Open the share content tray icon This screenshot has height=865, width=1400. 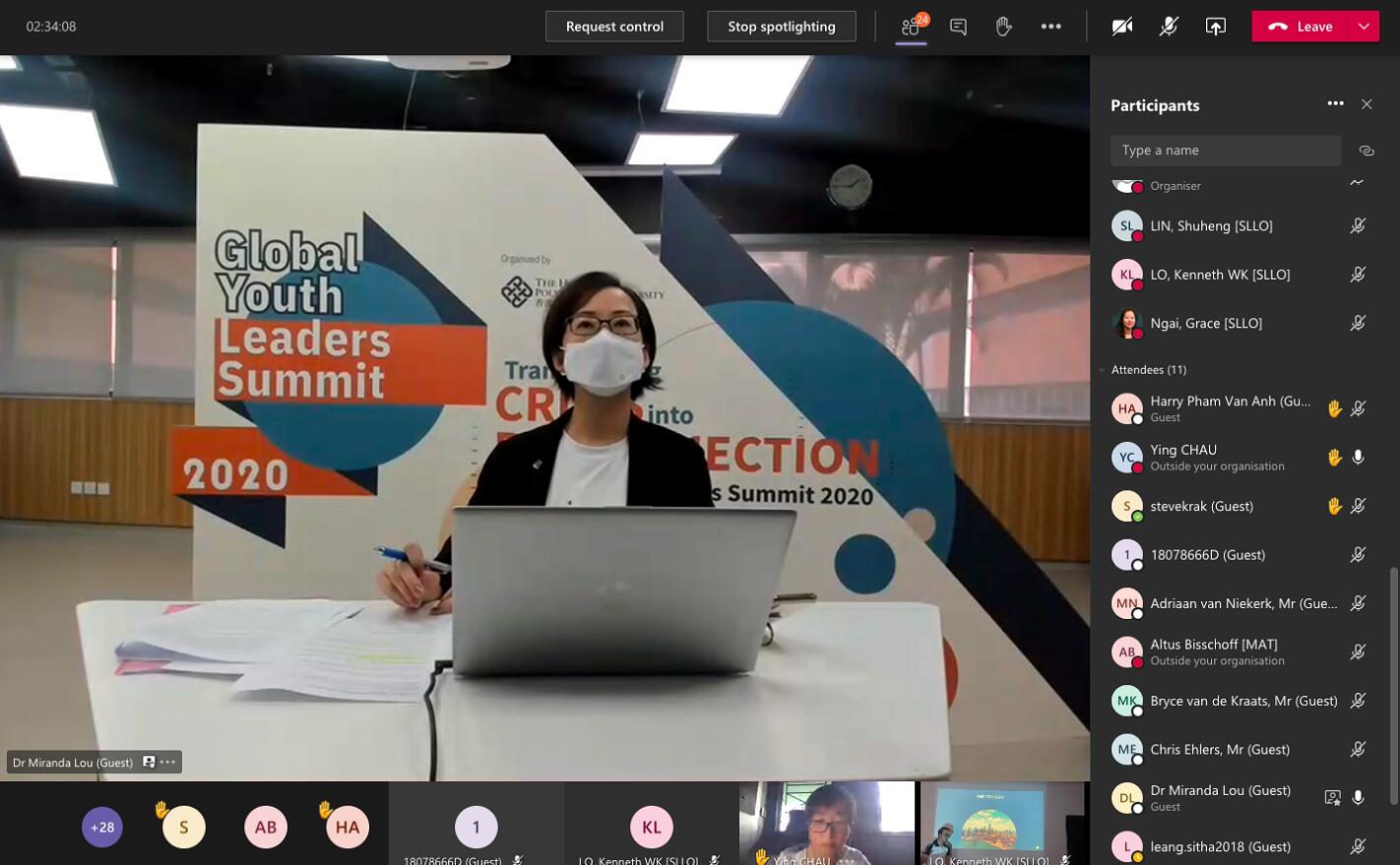(x=1216, y=27)
